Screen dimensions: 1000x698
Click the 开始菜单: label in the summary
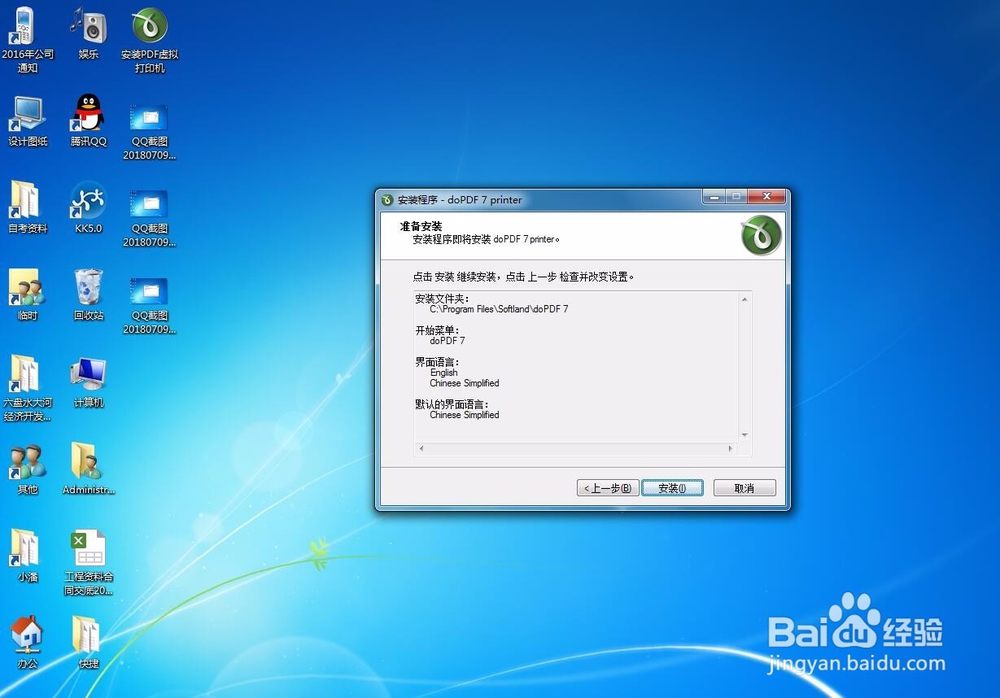coord(437,330)
